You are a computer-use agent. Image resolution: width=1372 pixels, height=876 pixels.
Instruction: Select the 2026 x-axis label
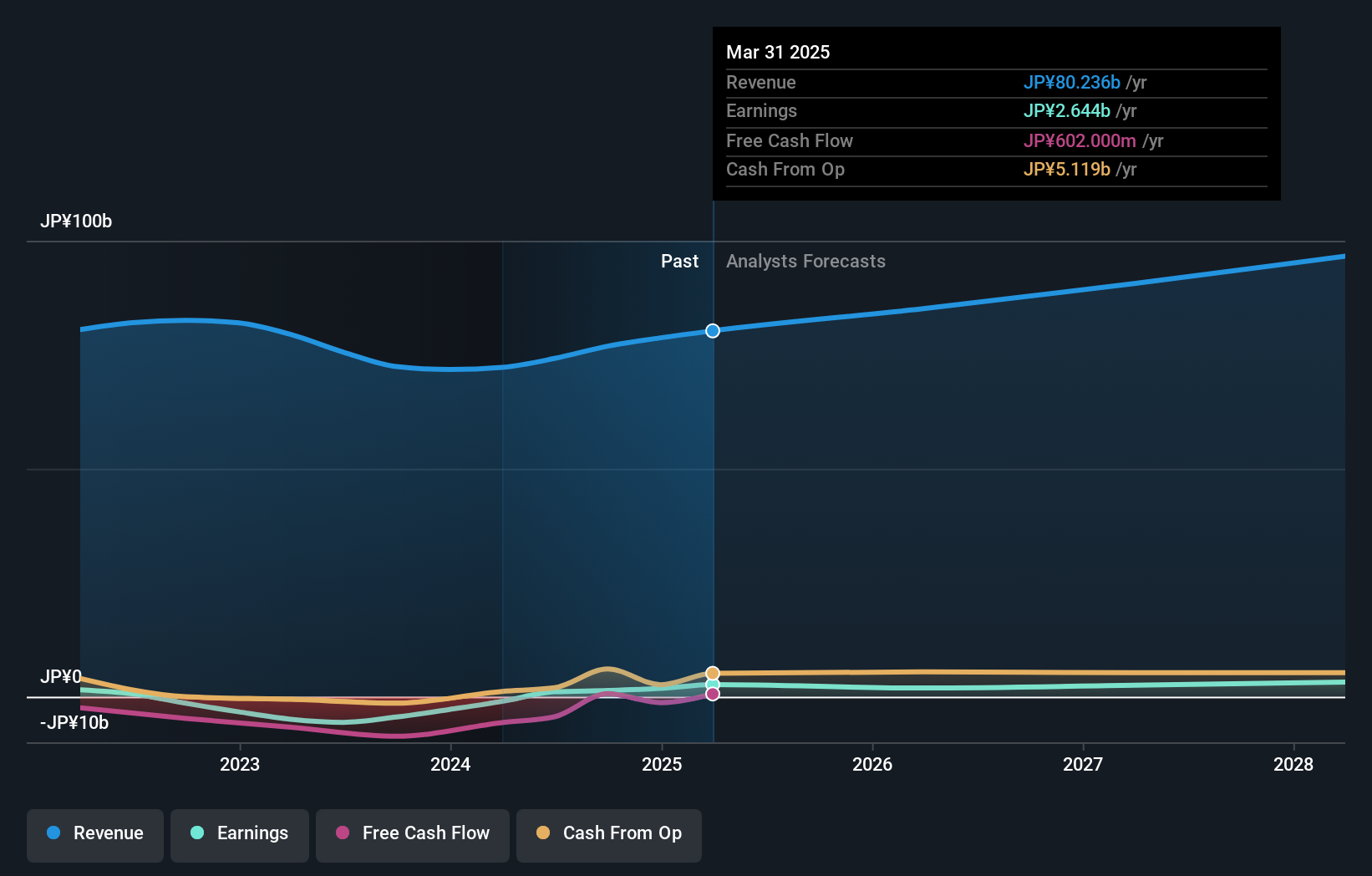pos(872,764)
